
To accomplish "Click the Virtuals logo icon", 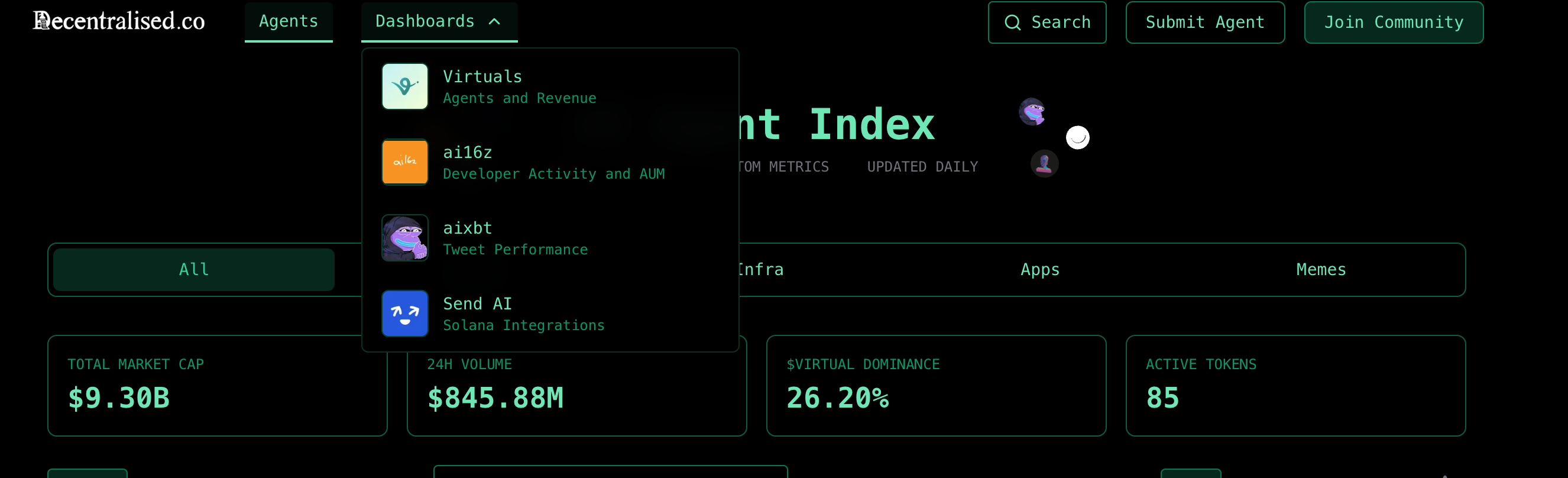I will tap(405, 86).
